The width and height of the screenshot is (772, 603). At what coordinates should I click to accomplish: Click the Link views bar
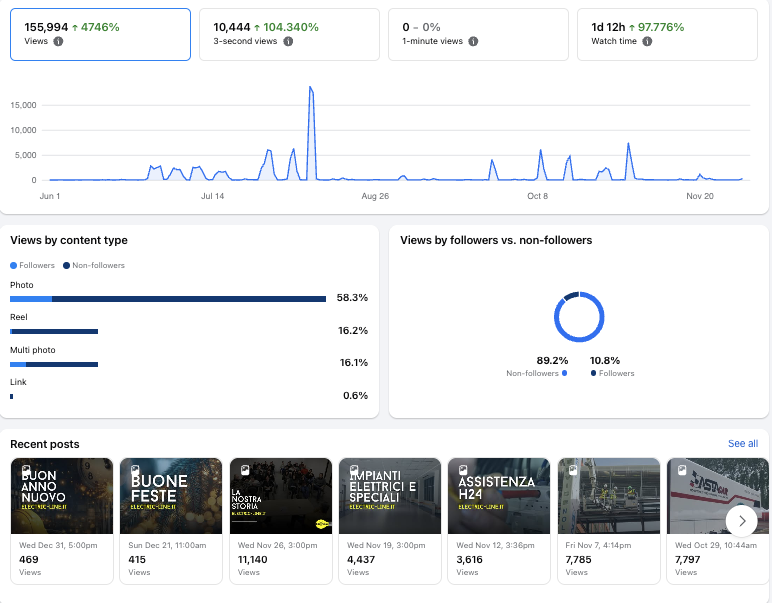[12, 396]
